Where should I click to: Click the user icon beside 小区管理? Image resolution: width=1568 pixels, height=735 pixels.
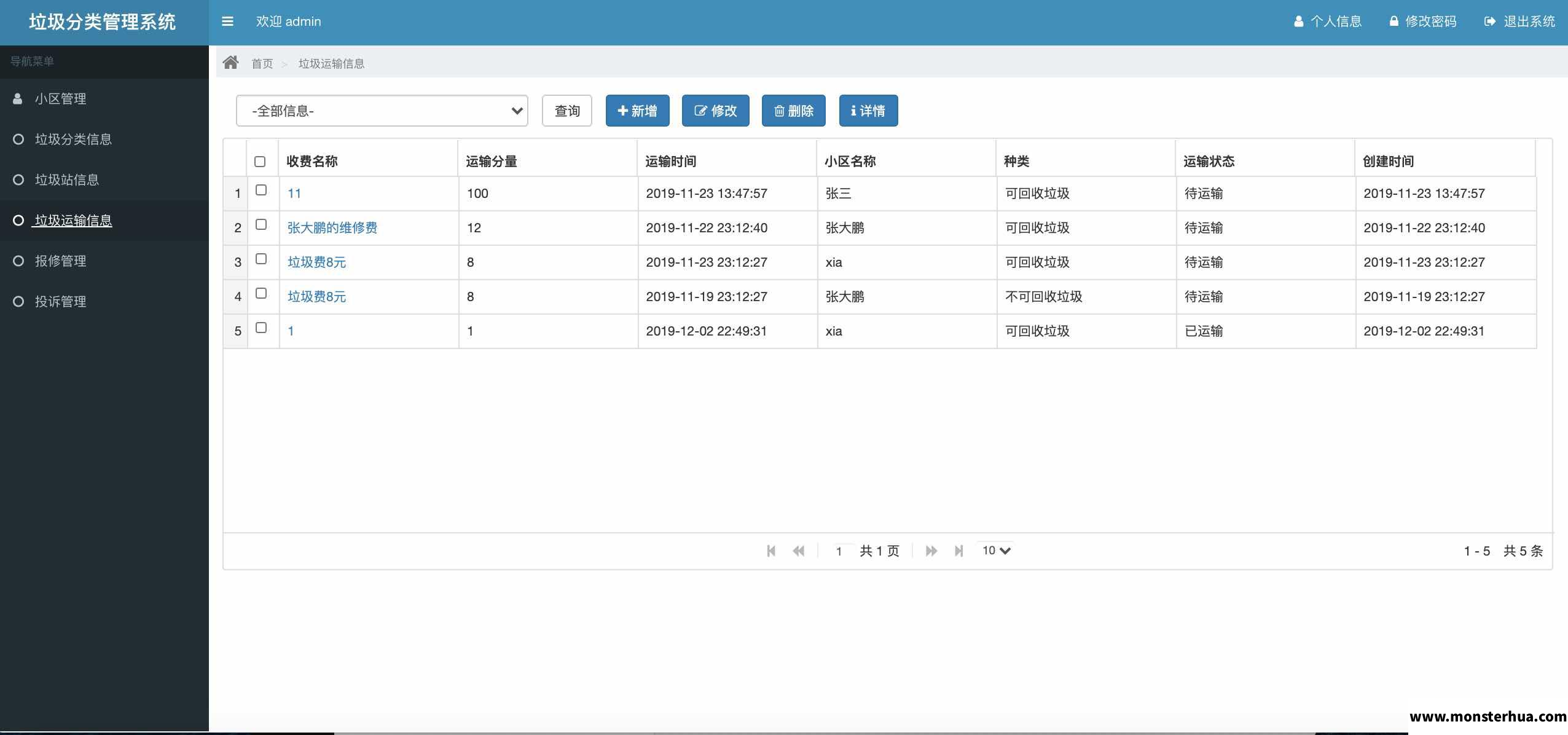click(x=18, y=98)
